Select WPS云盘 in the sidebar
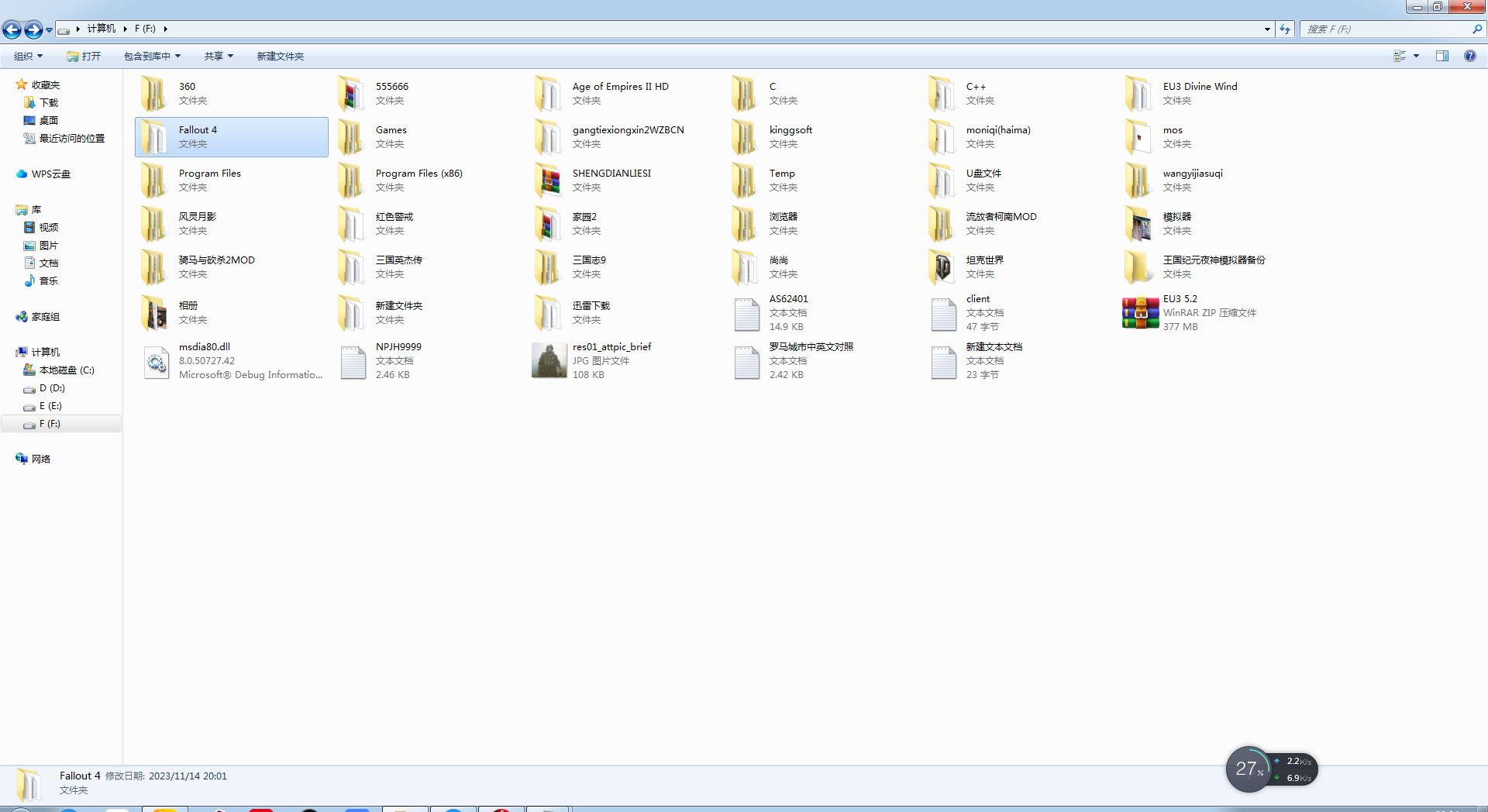Screen dimensions: 1488x812 51,174
